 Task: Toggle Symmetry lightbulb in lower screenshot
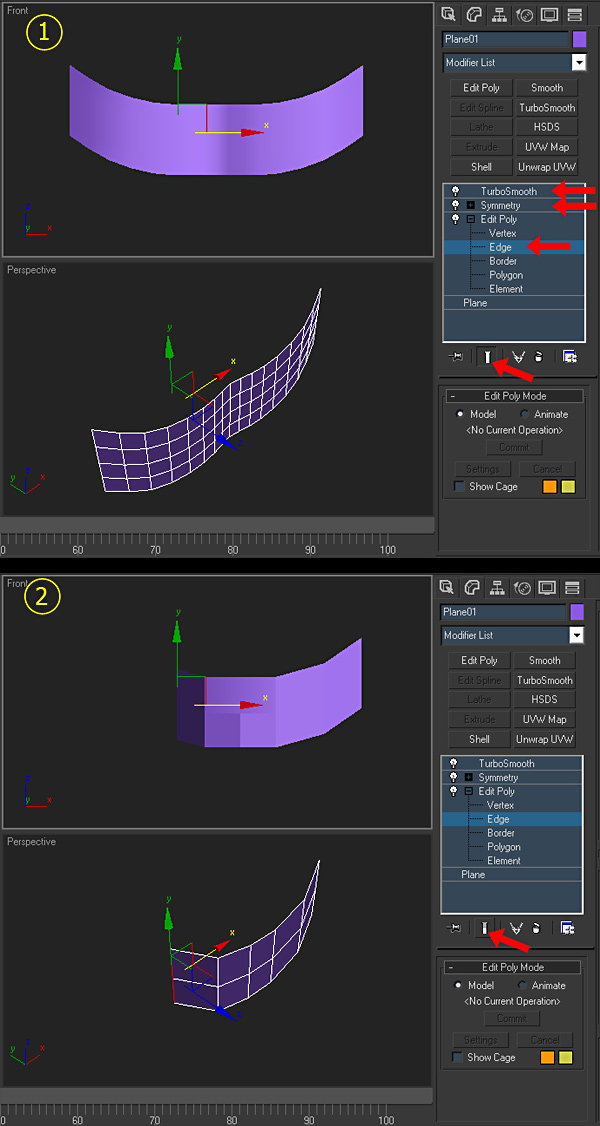tap(453, 777)
